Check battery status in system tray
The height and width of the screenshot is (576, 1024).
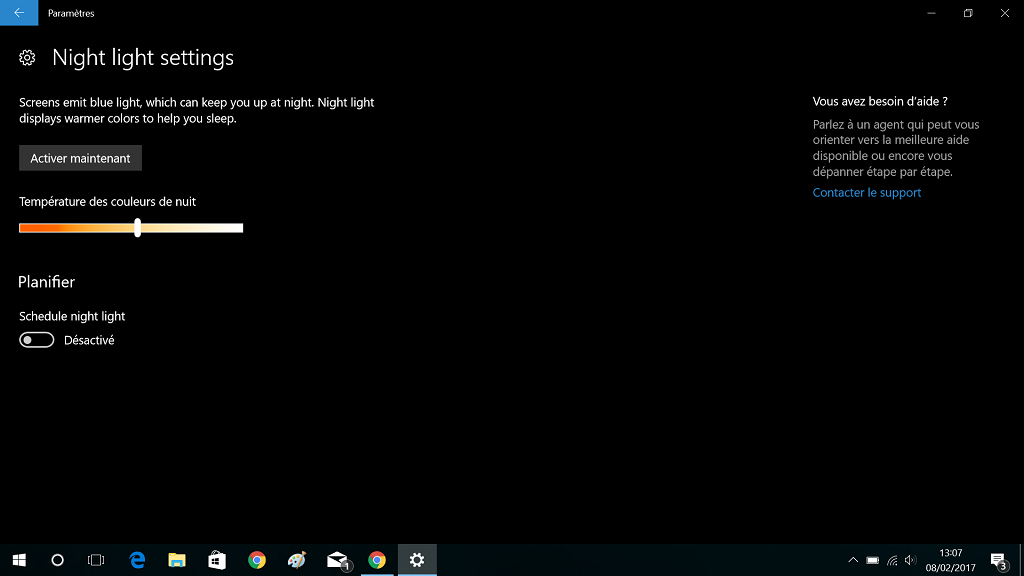click(872, 560)
